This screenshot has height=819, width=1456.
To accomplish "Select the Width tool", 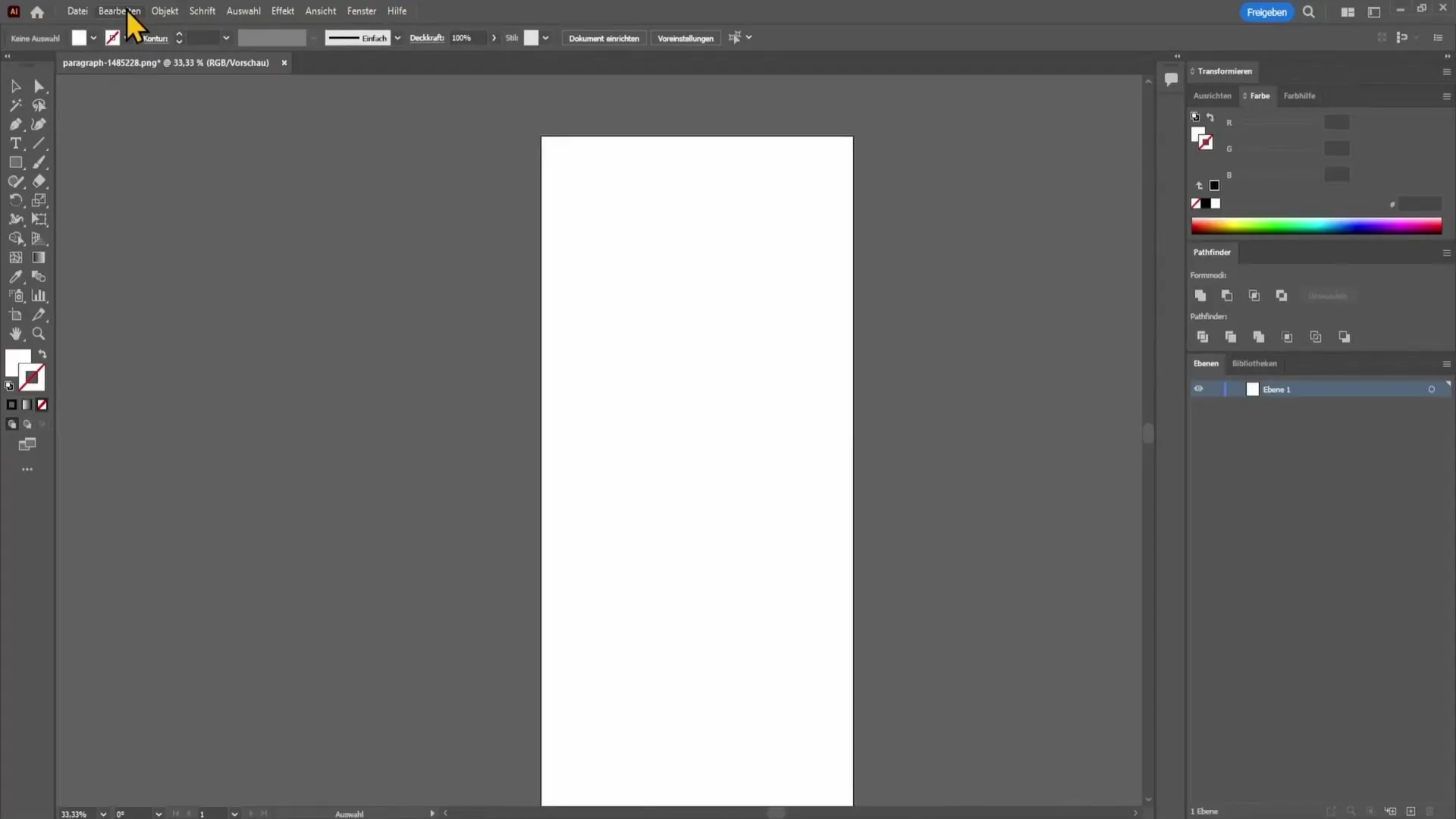I will [16, 219].
